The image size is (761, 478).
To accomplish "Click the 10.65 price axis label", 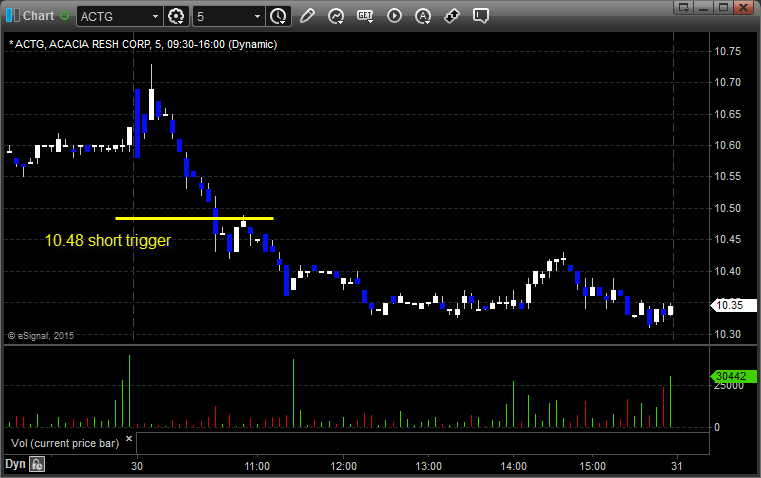I will pos(728,115).
